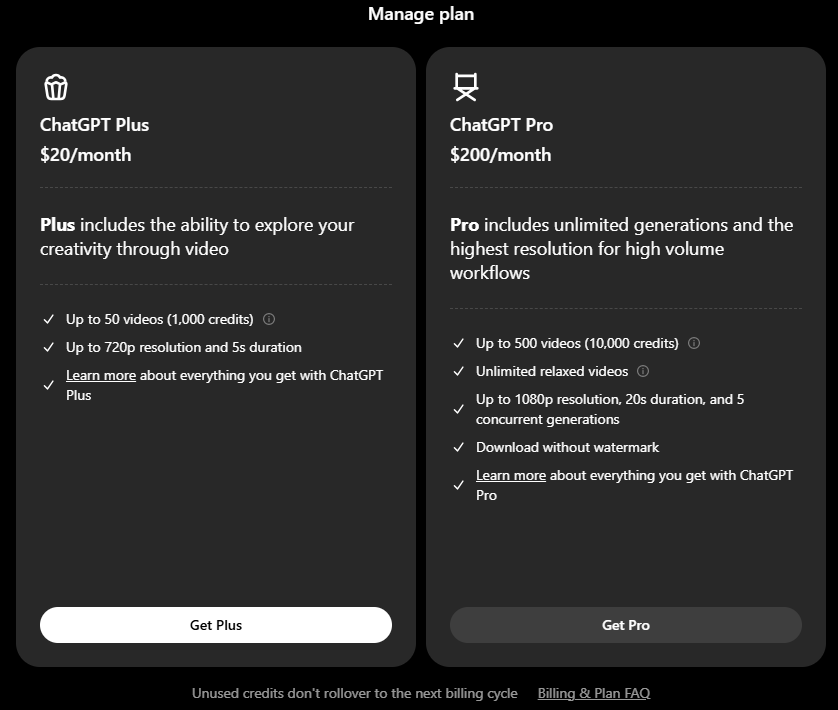Click checkmark beside Up to 50 videos
Image resolution: width=838 pixels, height=710 pixels.
click(49, 319)
